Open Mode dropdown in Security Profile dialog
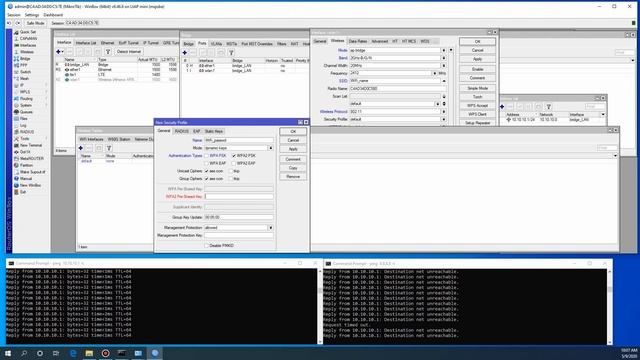This screenshot has height=360, width=640. (270, 148)
